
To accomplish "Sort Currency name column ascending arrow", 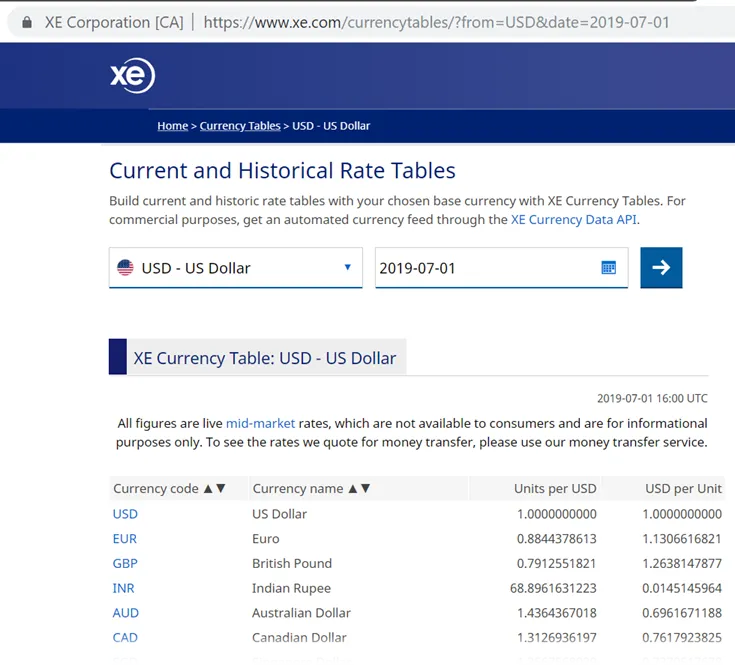I will (353, 488).
